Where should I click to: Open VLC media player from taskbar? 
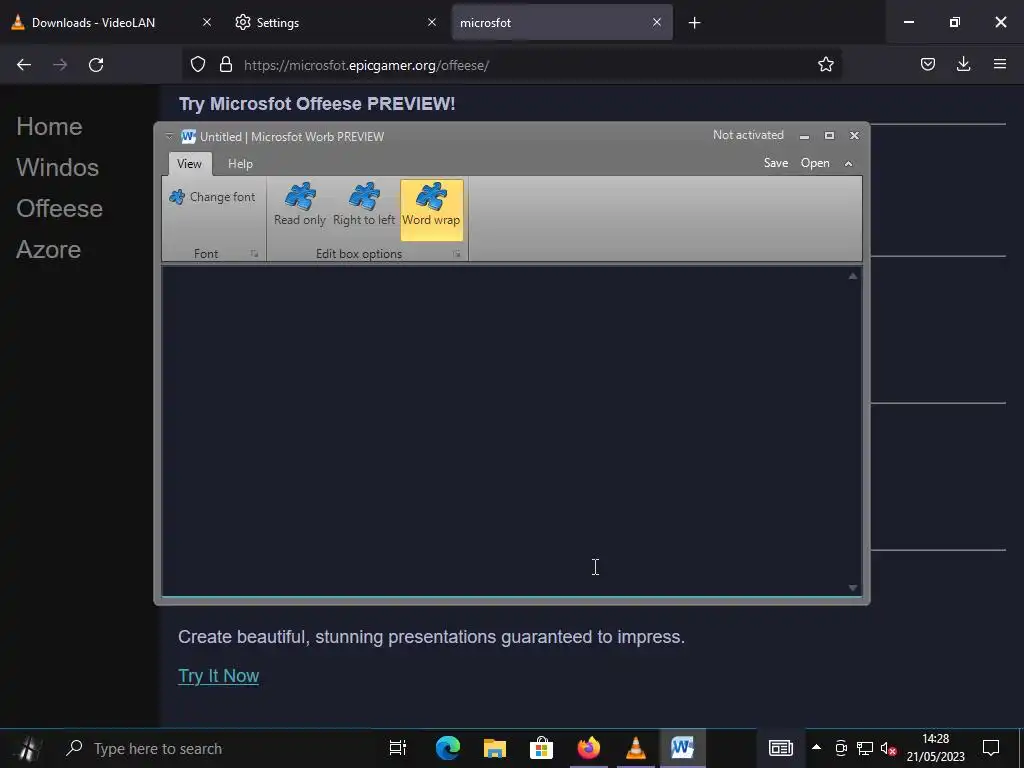[x=635, y=748]
